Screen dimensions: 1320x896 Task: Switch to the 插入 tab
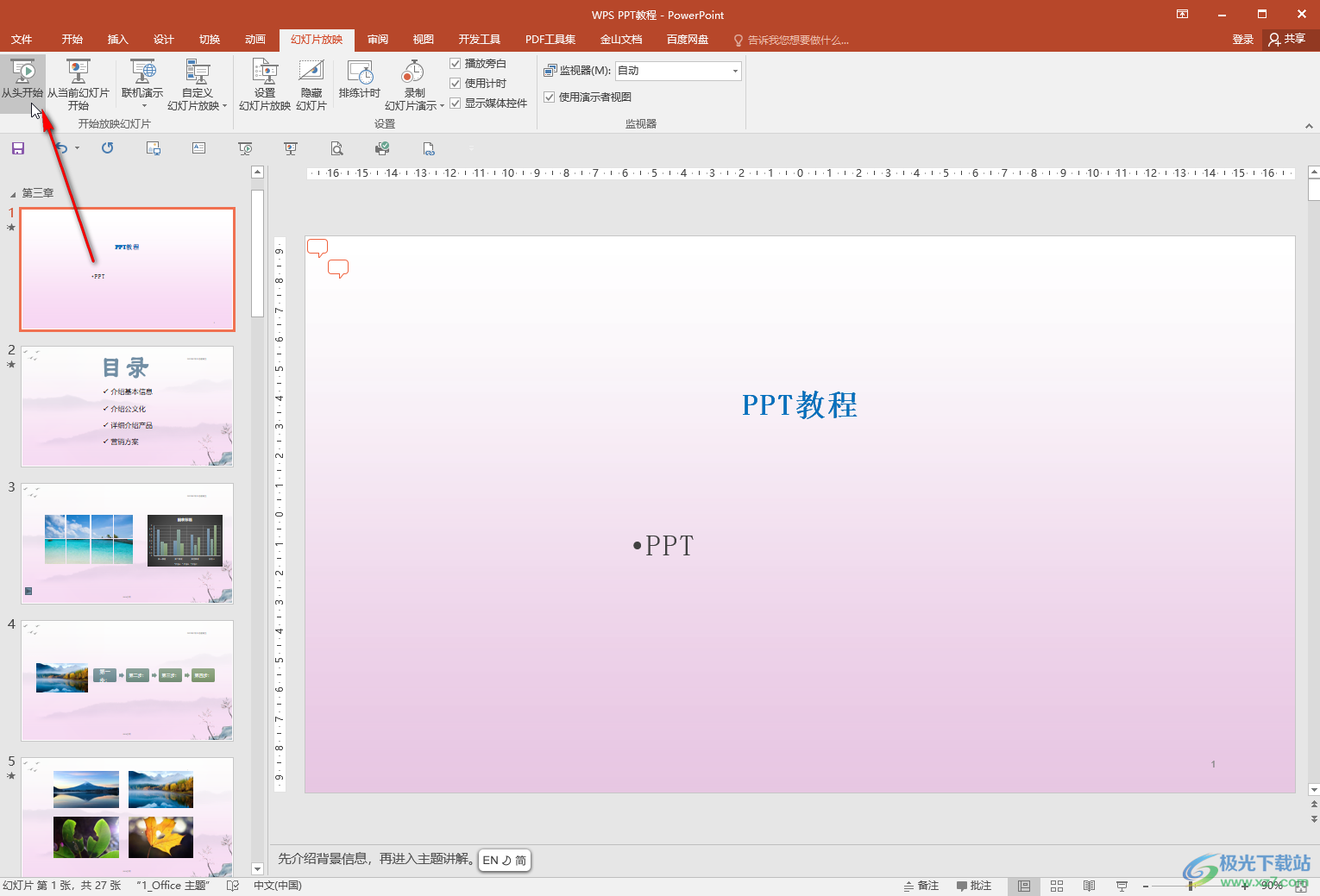118,40
